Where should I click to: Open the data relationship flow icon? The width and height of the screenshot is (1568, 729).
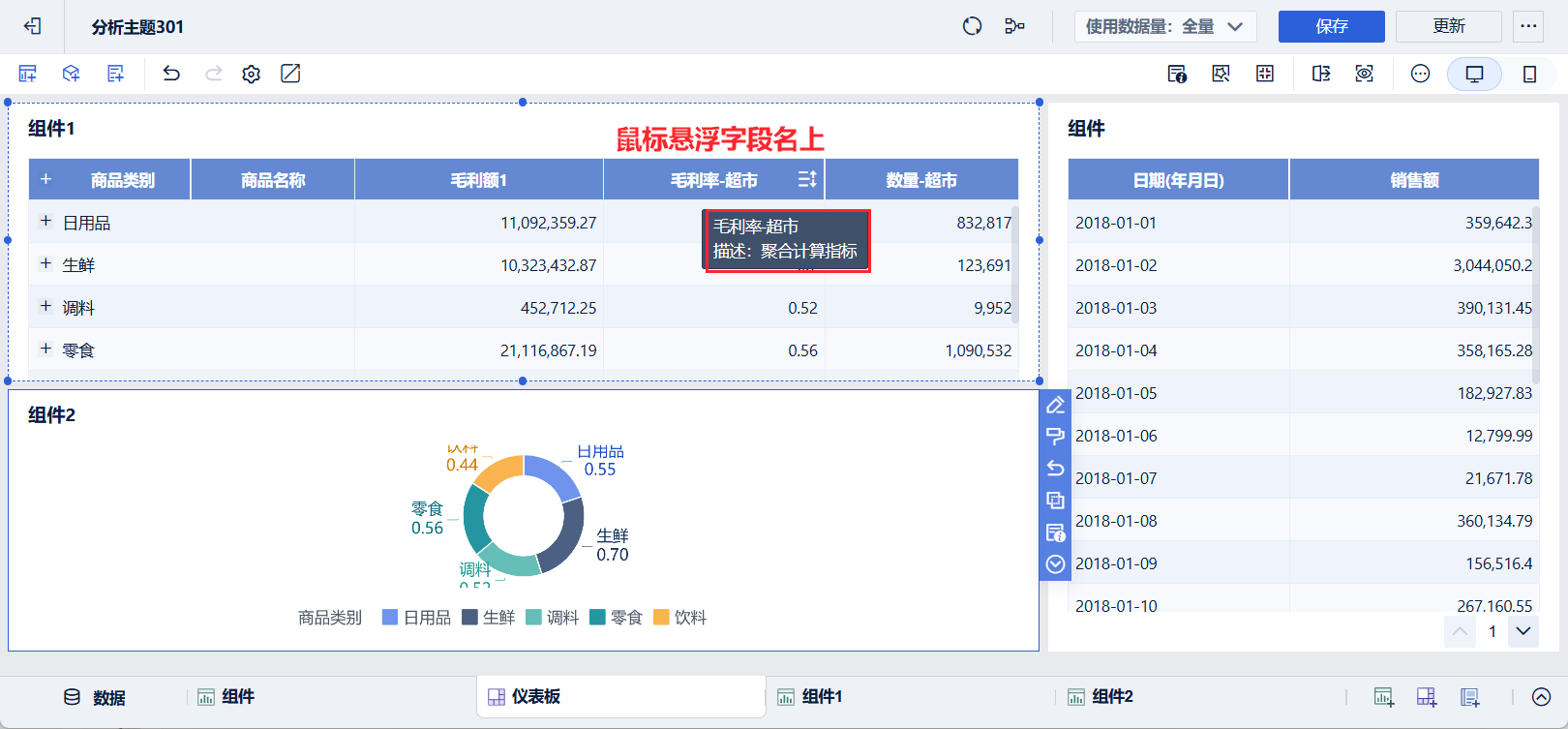click(1014, 26)
